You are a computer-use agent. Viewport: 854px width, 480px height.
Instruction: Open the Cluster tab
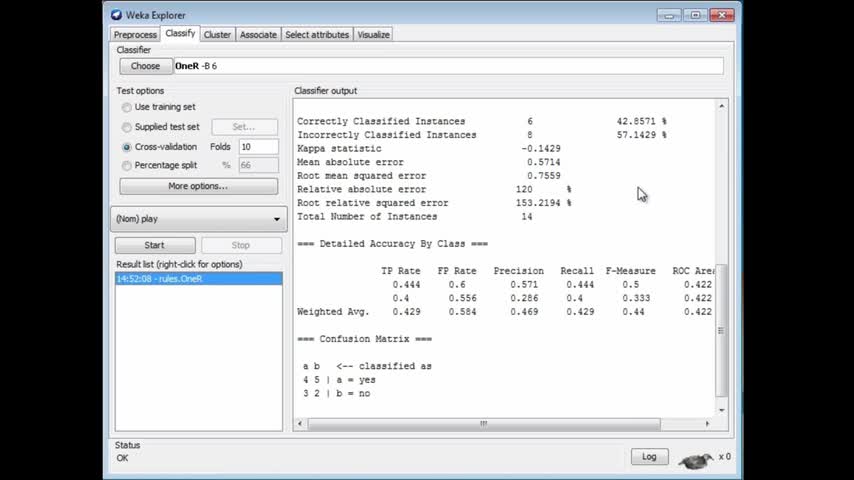click(x=217, y=34)
